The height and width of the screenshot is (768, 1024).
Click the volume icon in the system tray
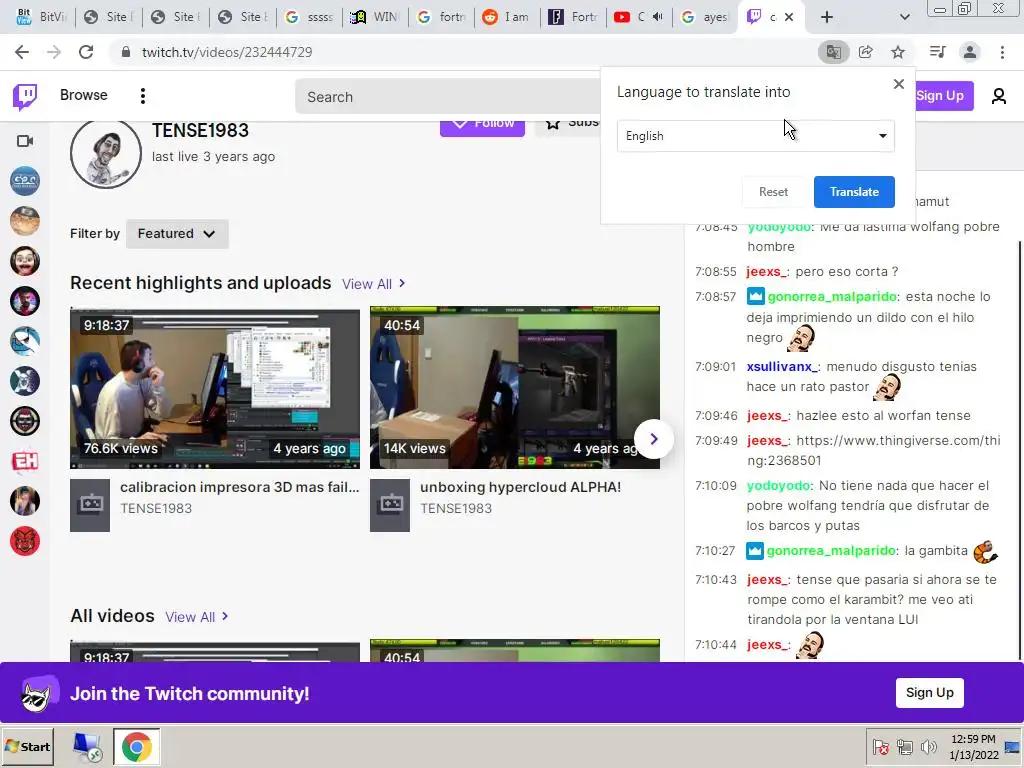point(928,746)
